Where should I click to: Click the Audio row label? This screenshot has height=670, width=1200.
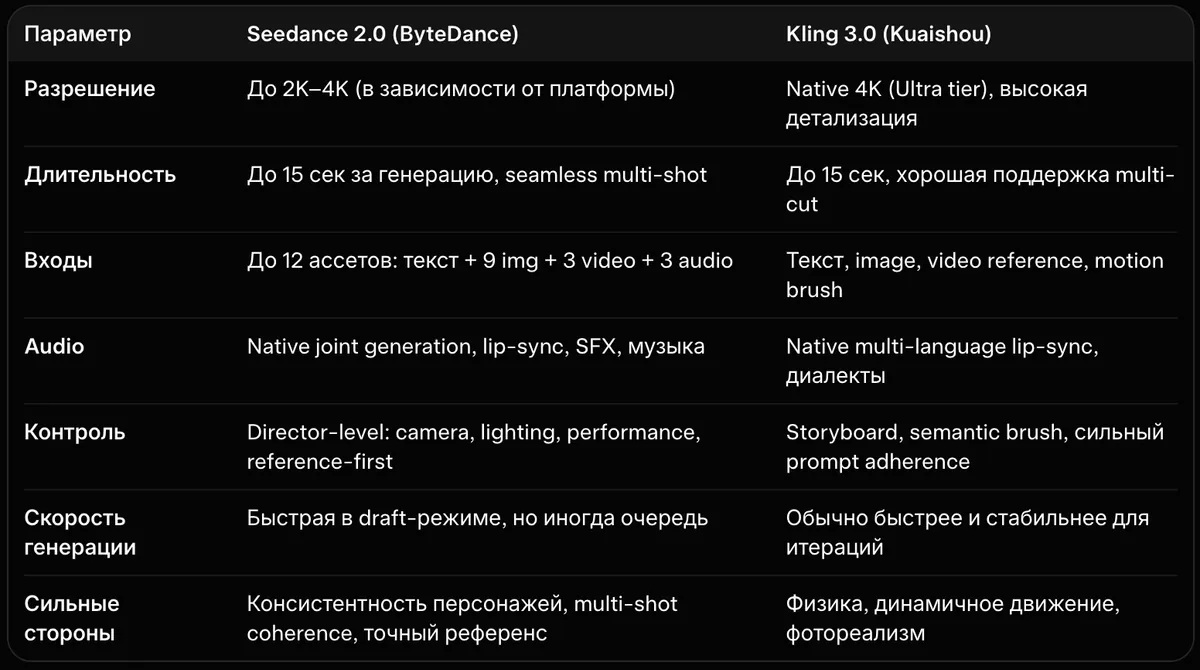coord(54,347)
